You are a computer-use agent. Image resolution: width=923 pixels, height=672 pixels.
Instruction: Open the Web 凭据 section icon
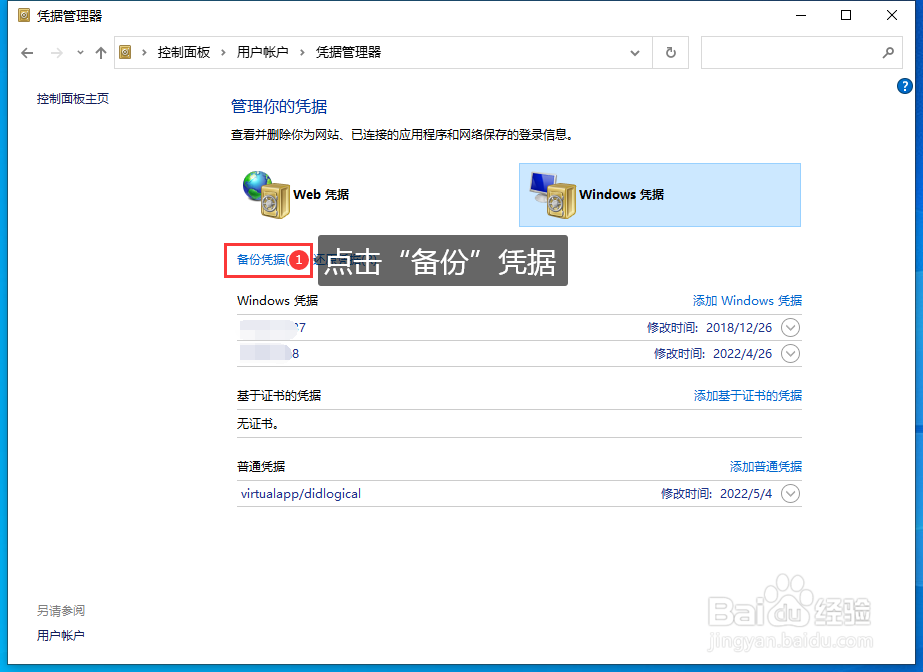pyautogui.click(x=268, y=195)
